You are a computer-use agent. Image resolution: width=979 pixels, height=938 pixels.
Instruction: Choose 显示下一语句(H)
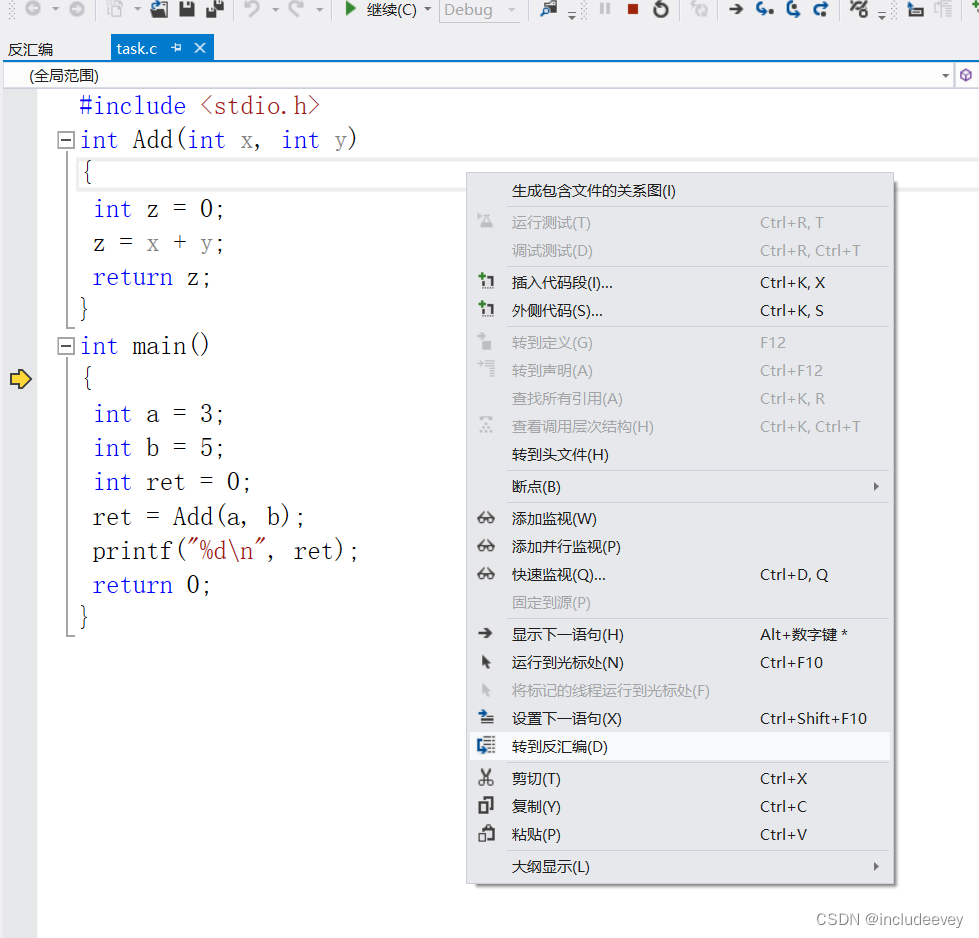click(x=680, y=635)
